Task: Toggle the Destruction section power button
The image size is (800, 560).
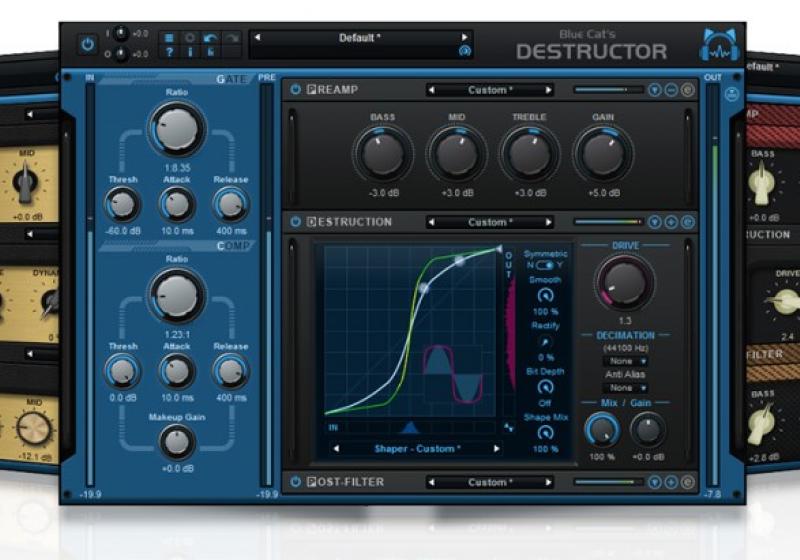Action: 296,222
